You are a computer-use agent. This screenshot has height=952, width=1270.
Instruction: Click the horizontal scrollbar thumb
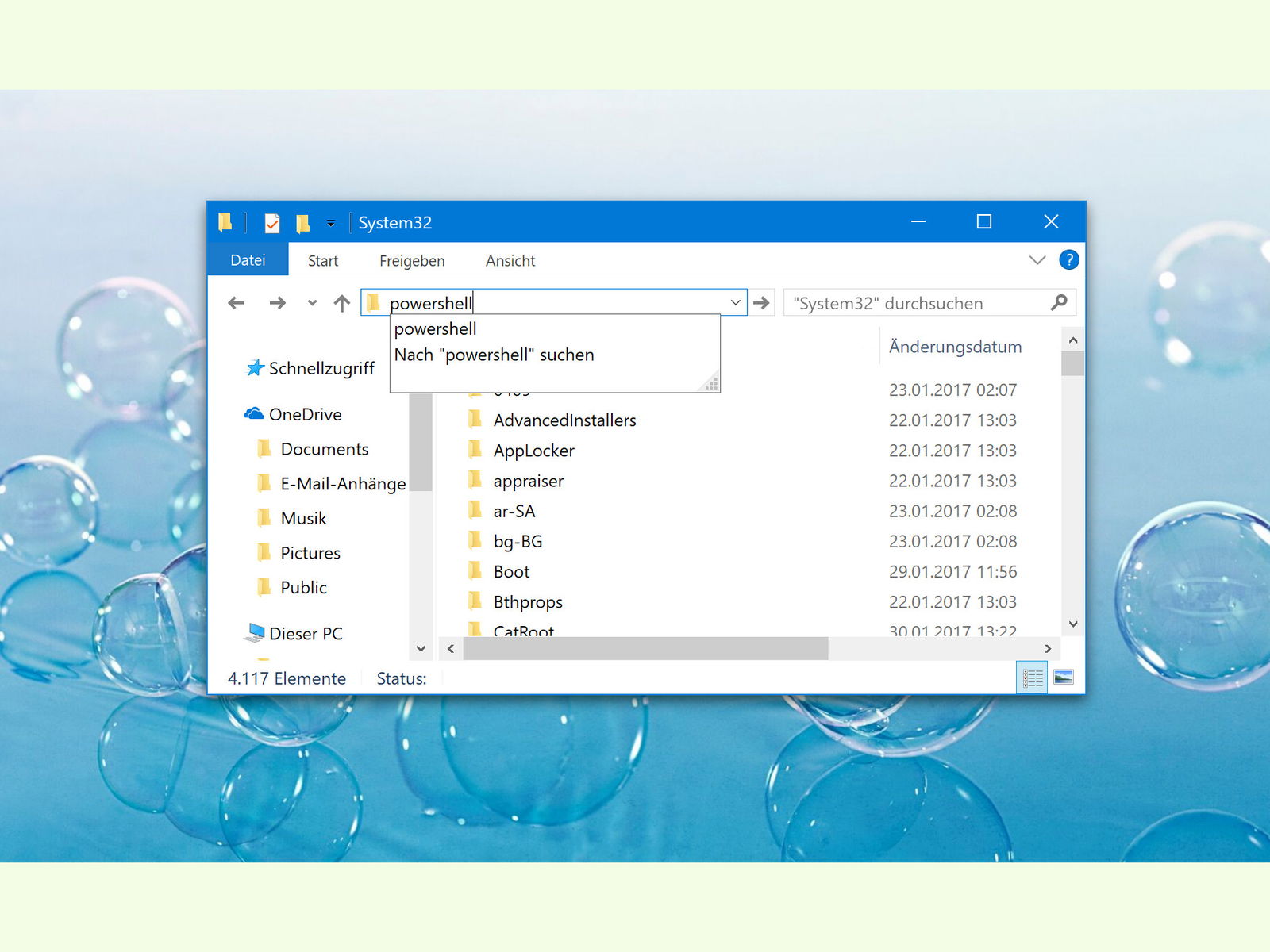[x=645, y=649]
